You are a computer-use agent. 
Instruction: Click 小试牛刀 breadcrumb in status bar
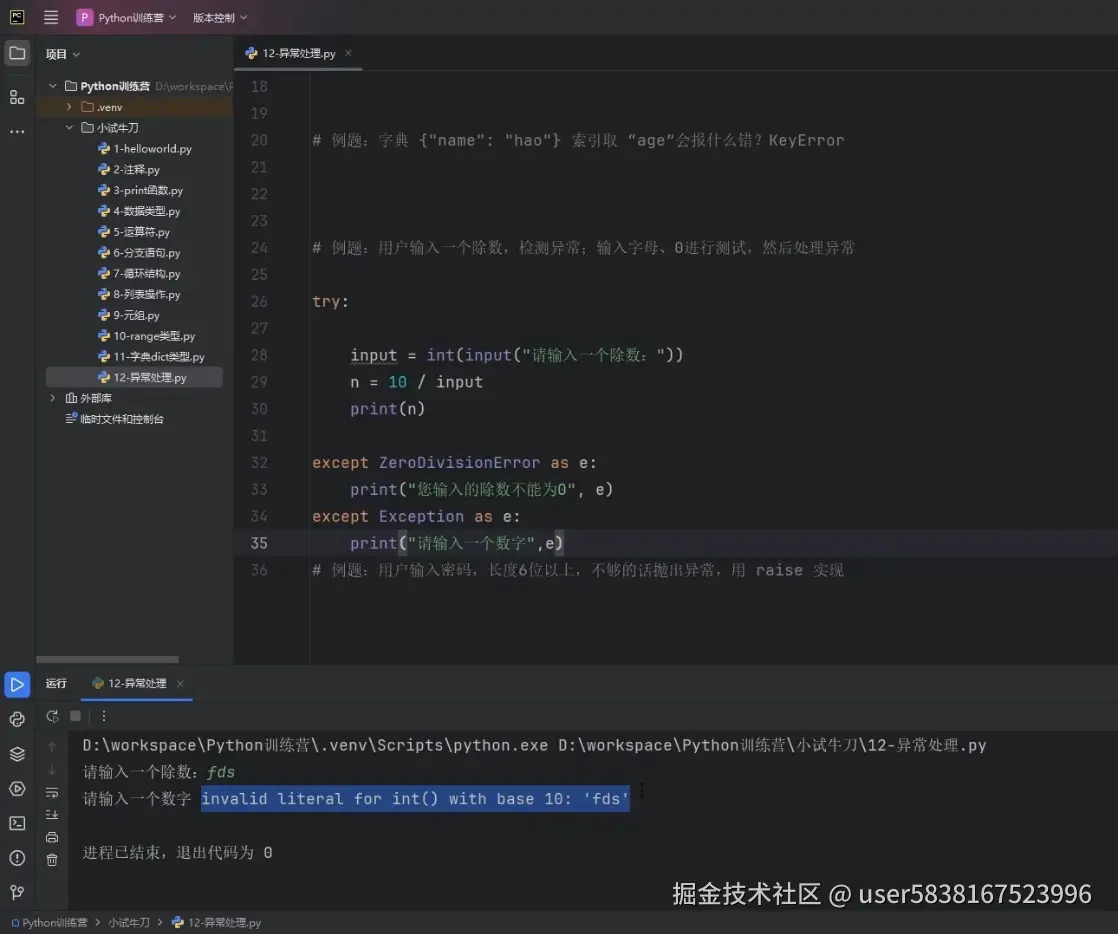click(129, 923)
